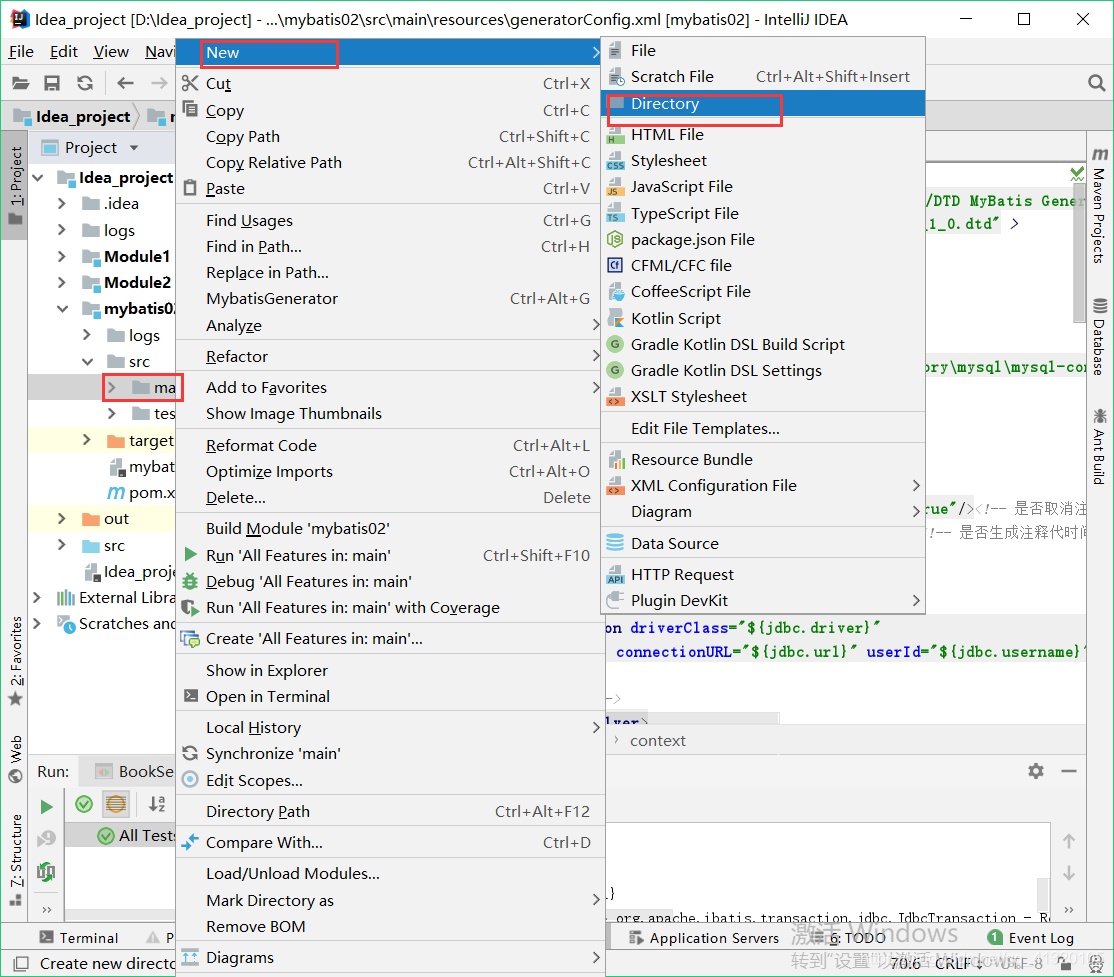Image resolution: width=1114 pixels, height=977 pixels.
Task: Open the Z: Structure side tab
Action: pyautogui.click(x=15, y=860)
